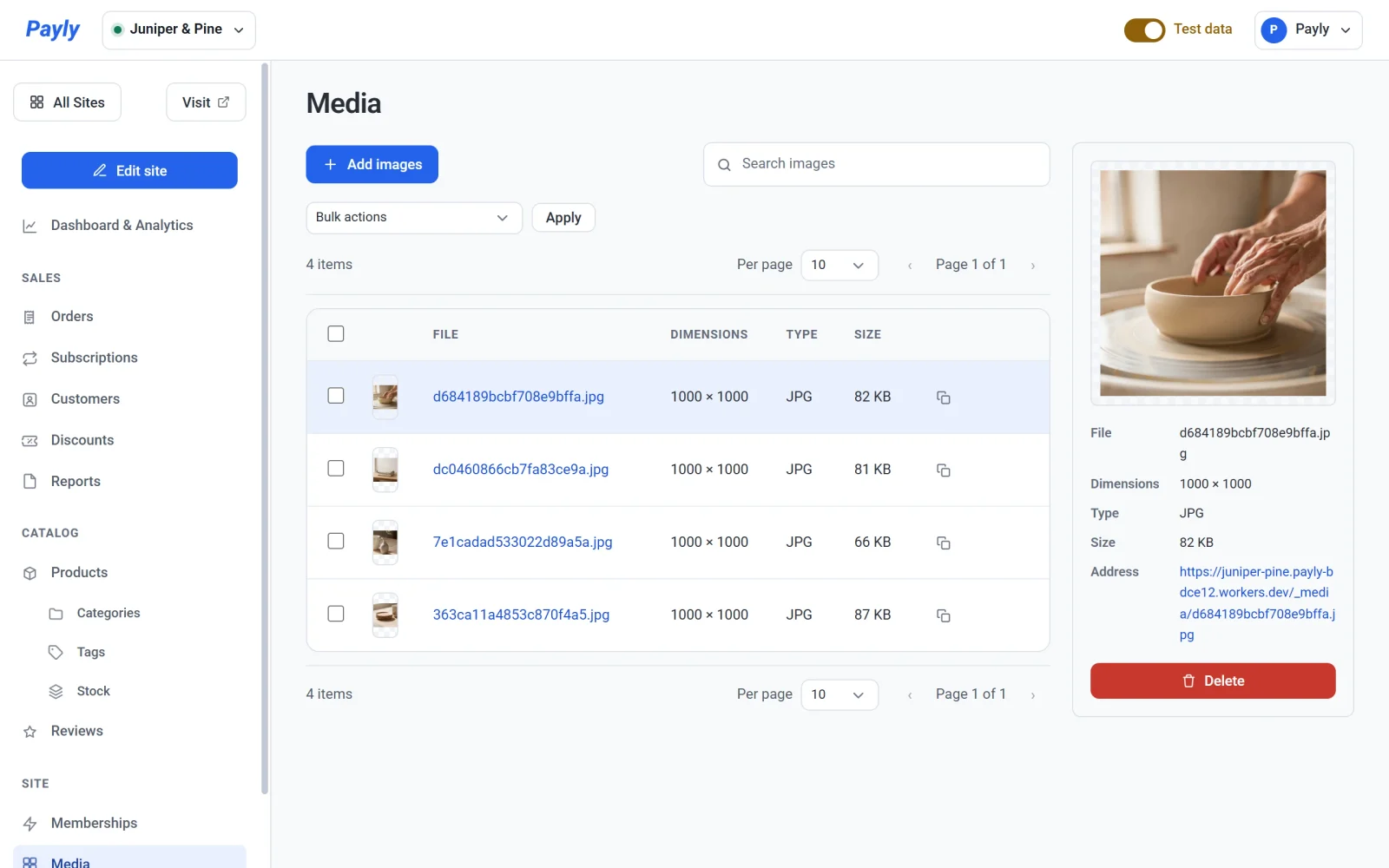Viewport: 1389px width, 868px height.
Task: Open top Per page dropdown
Action: point(839,266)
